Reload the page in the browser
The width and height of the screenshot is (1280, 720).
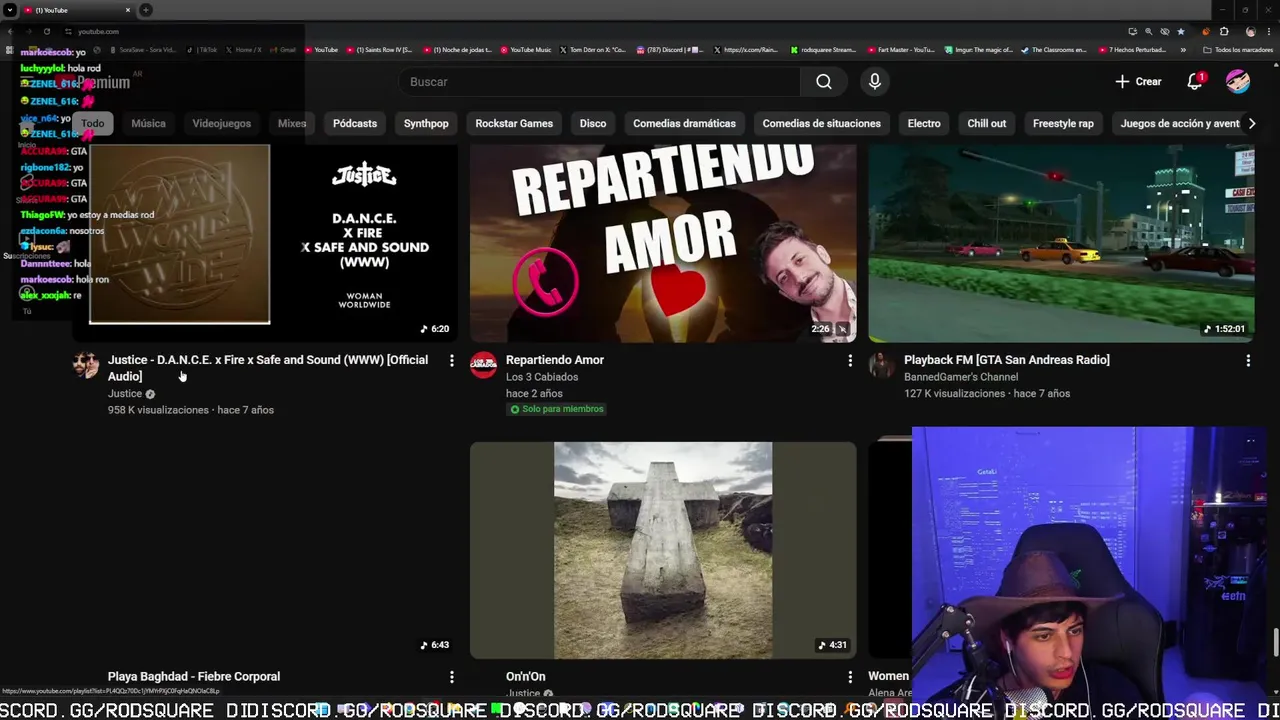tap(46, 31)
